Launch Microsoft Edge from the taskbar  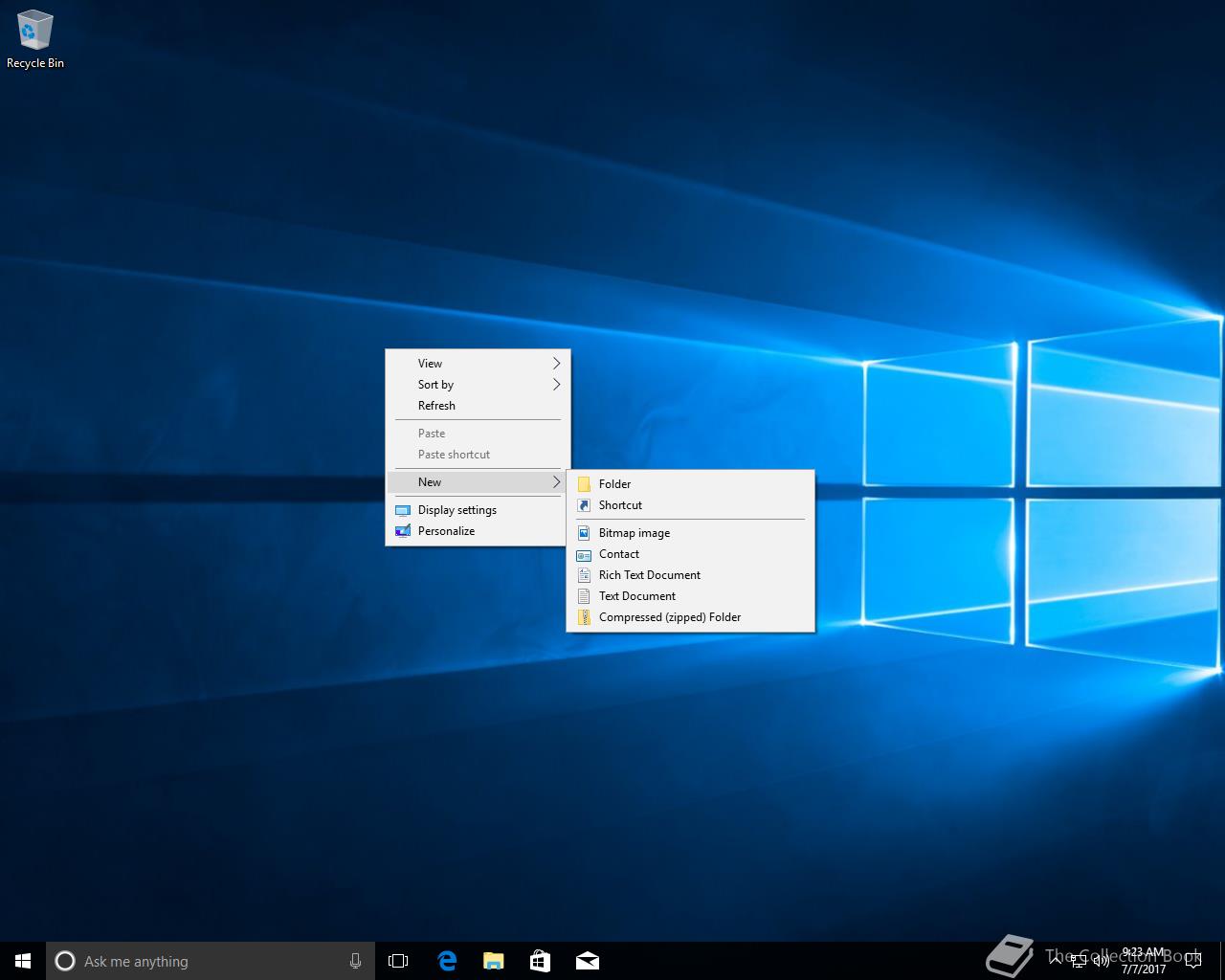446,961
